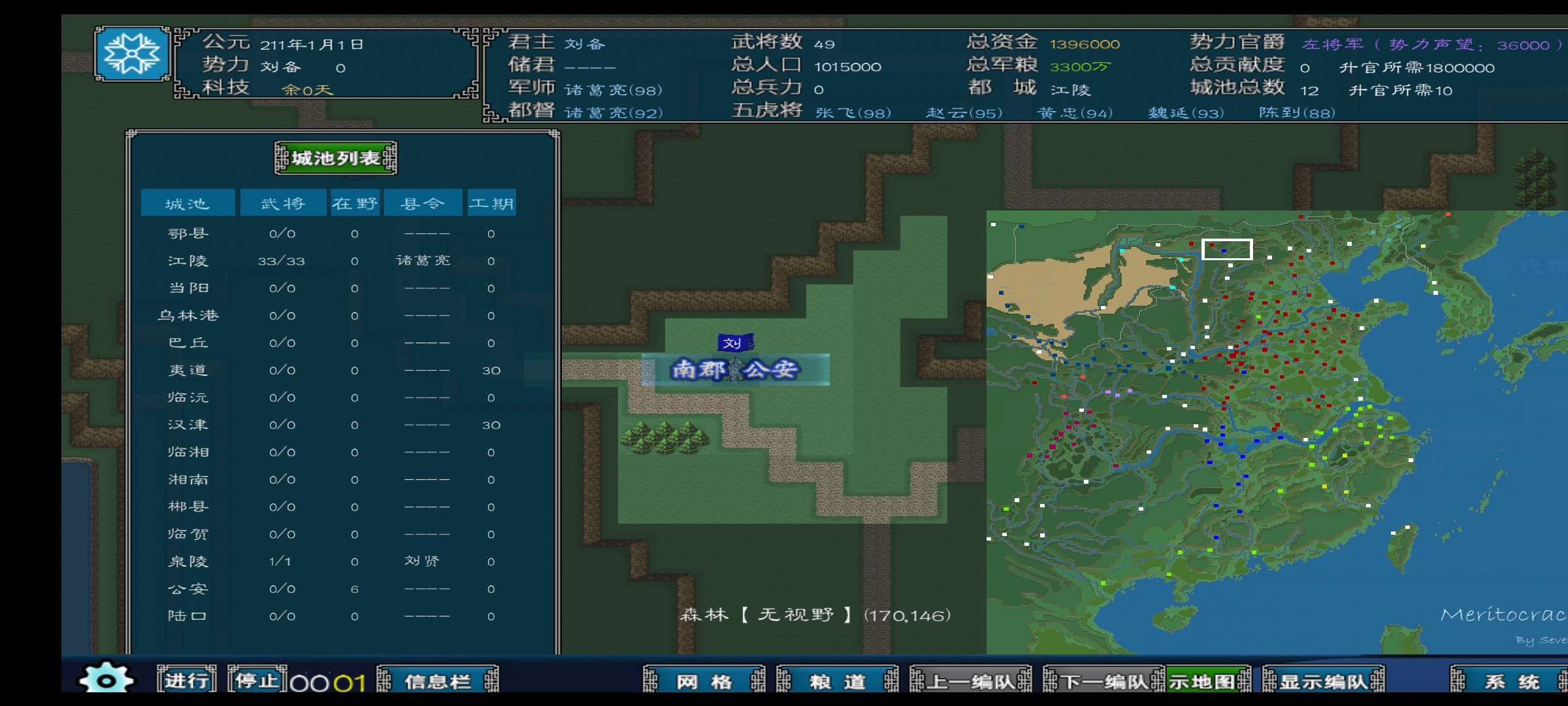Screen dimensions: 1568x706
Task: Select 巴丘 in the city list
Action: pyautogui.click(x=188, y=343)
